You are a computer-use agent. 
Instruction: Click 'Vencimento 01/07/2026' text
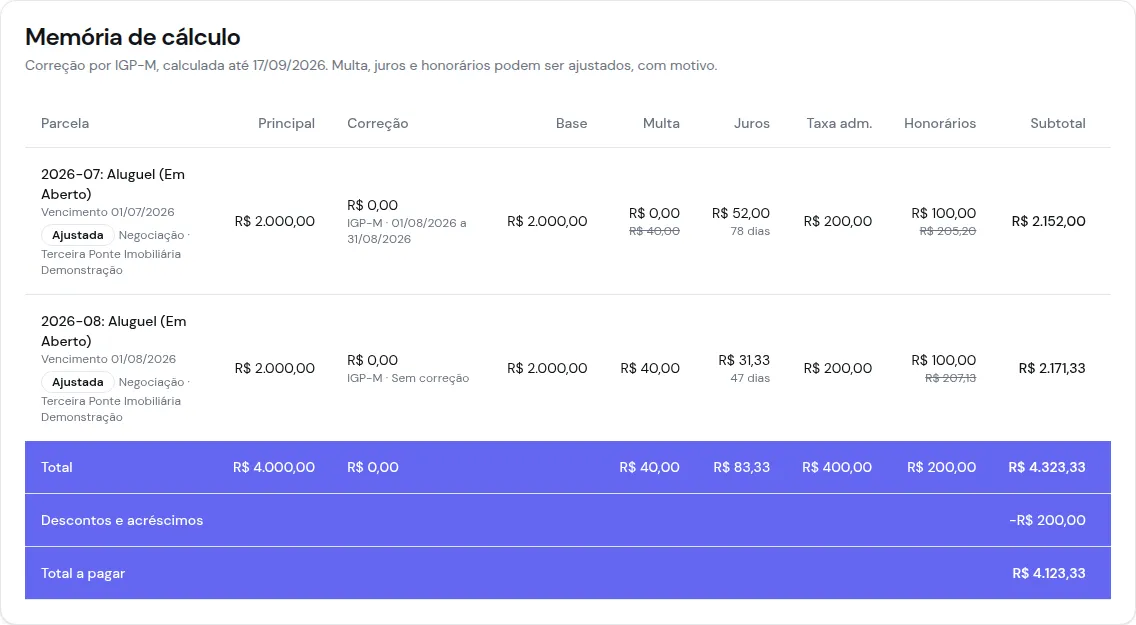point(108,212)
